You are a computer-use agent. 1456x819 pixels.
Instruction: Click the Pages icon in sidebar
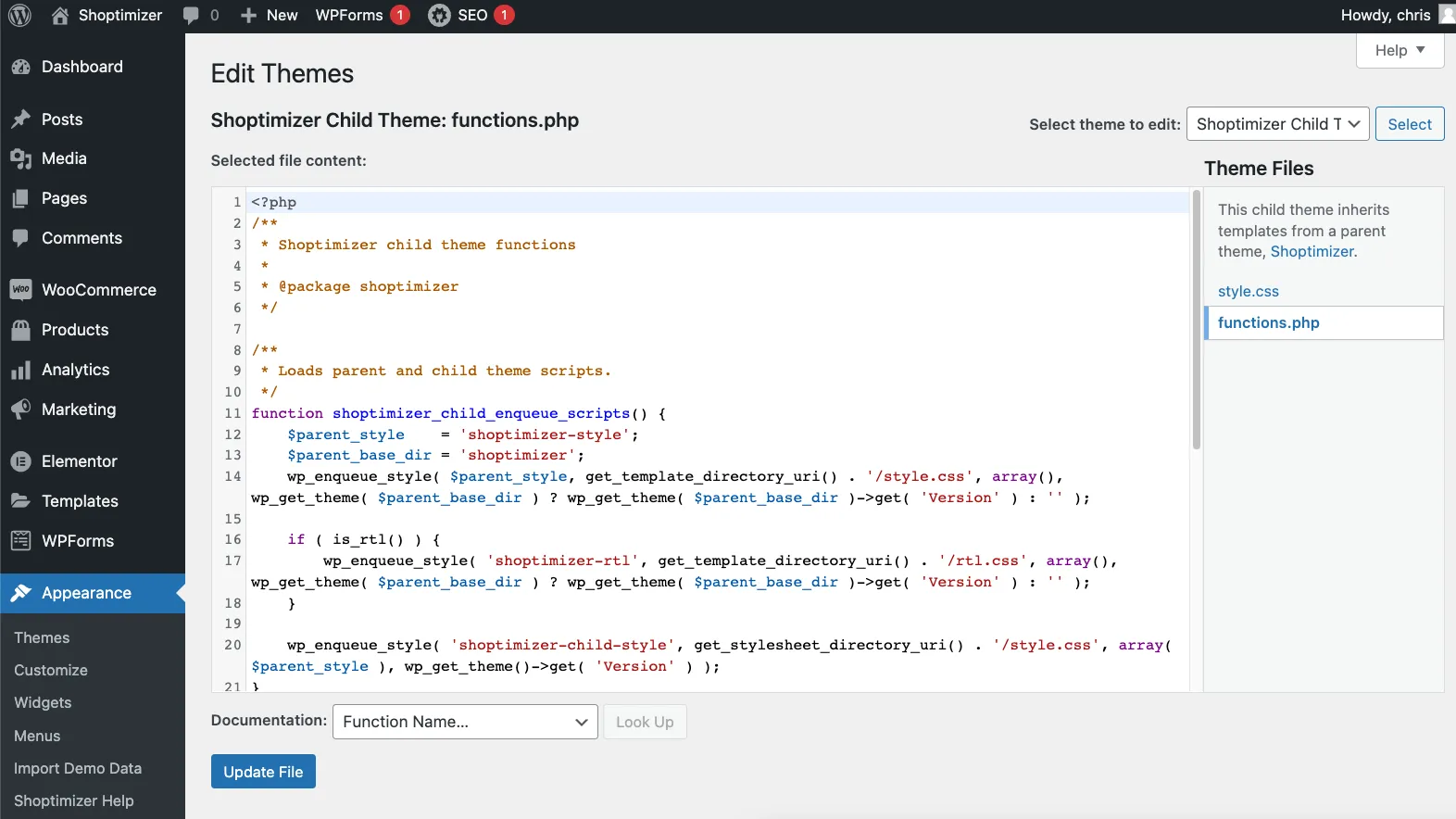[20, 198]
